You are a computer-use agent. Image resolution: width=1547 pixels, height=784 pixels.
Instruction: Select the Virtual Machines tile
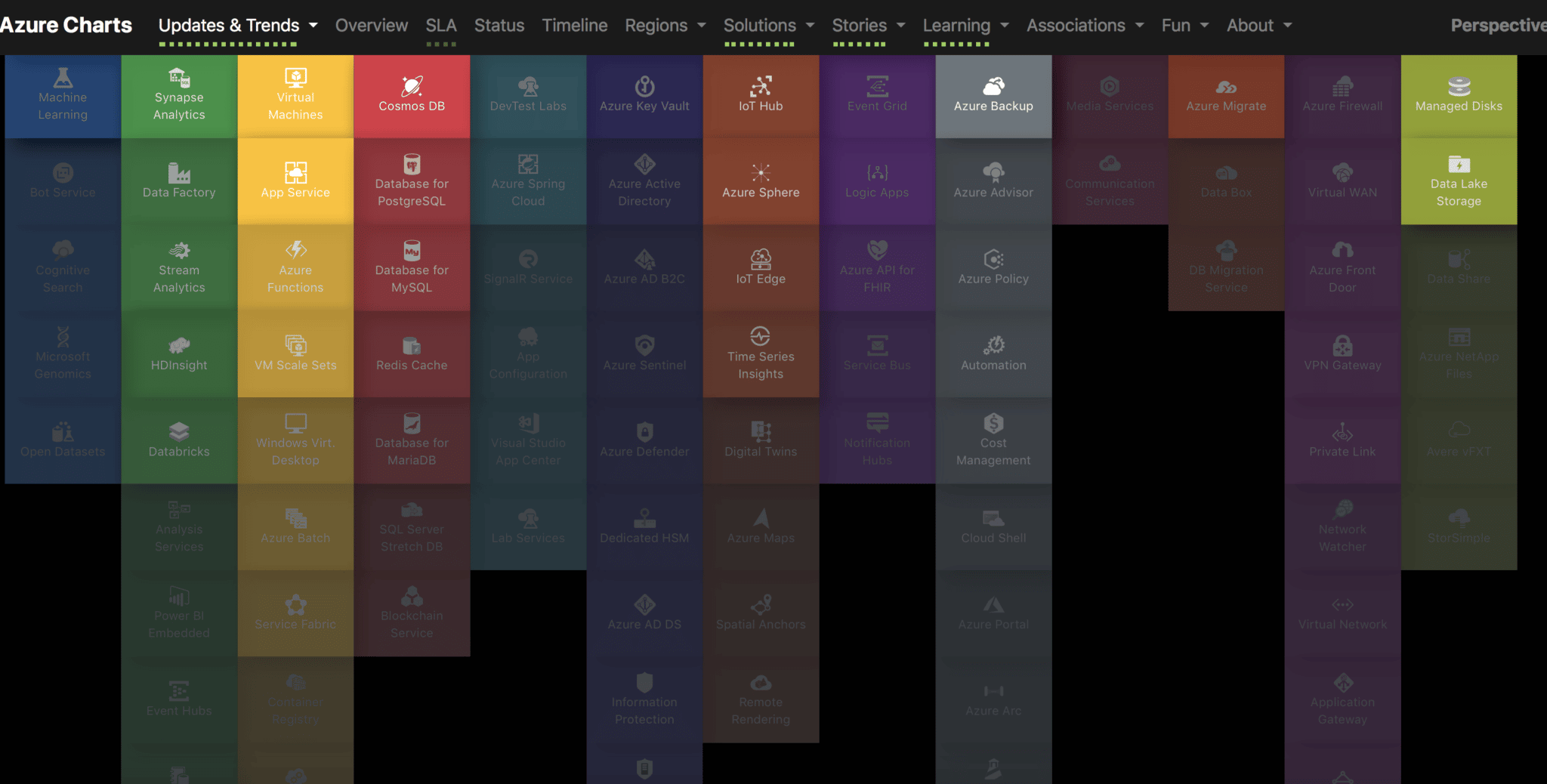(295, 97)
